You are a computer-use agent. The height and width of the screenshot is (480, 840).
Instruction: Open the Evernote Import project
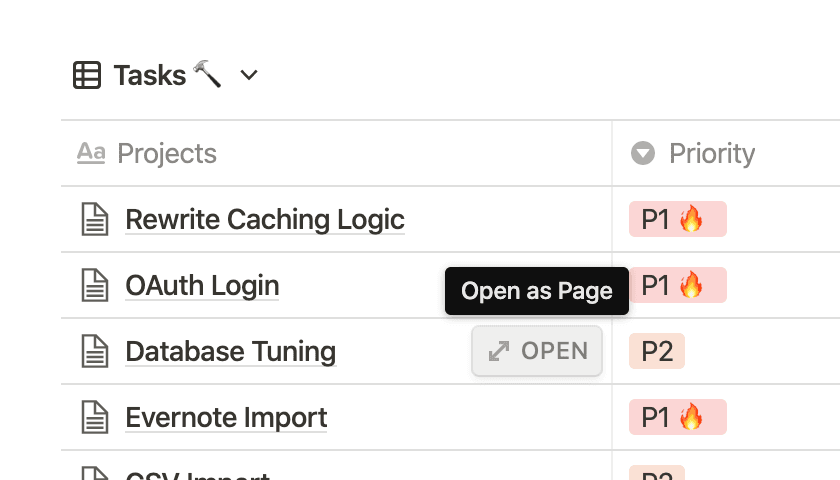point(226,417)
